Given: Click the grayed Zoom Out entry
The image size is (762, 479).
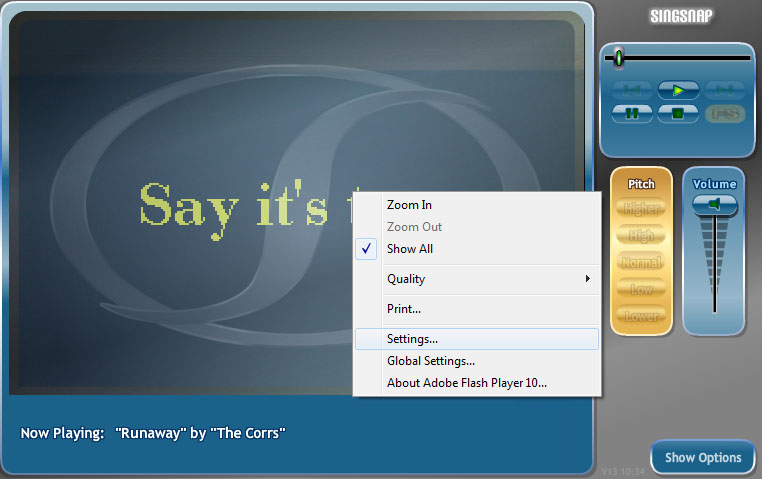Looking at the screenshot, I should click(x=477, y=227).
